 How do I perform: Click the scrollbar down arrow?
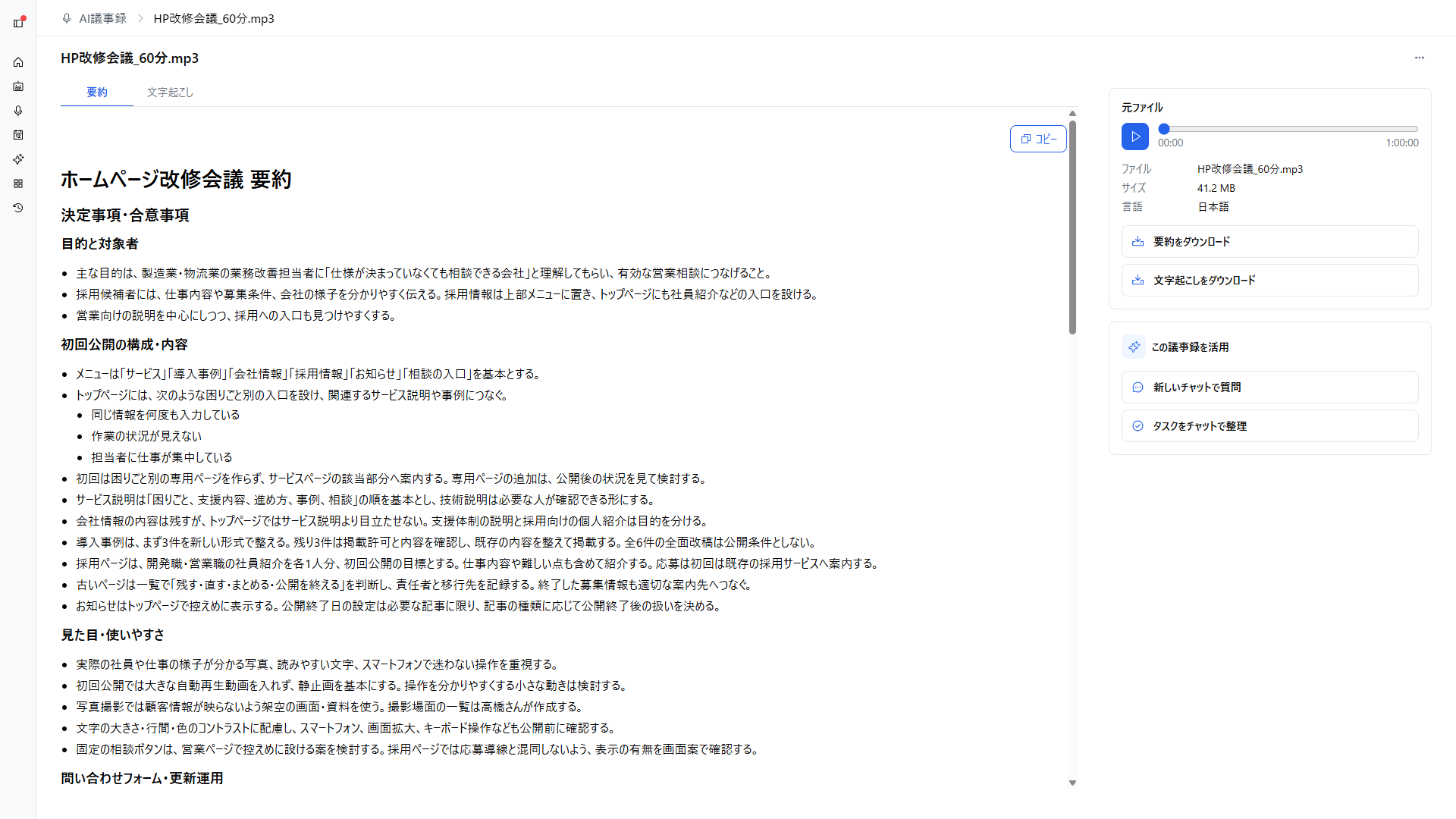(1072, 783)
